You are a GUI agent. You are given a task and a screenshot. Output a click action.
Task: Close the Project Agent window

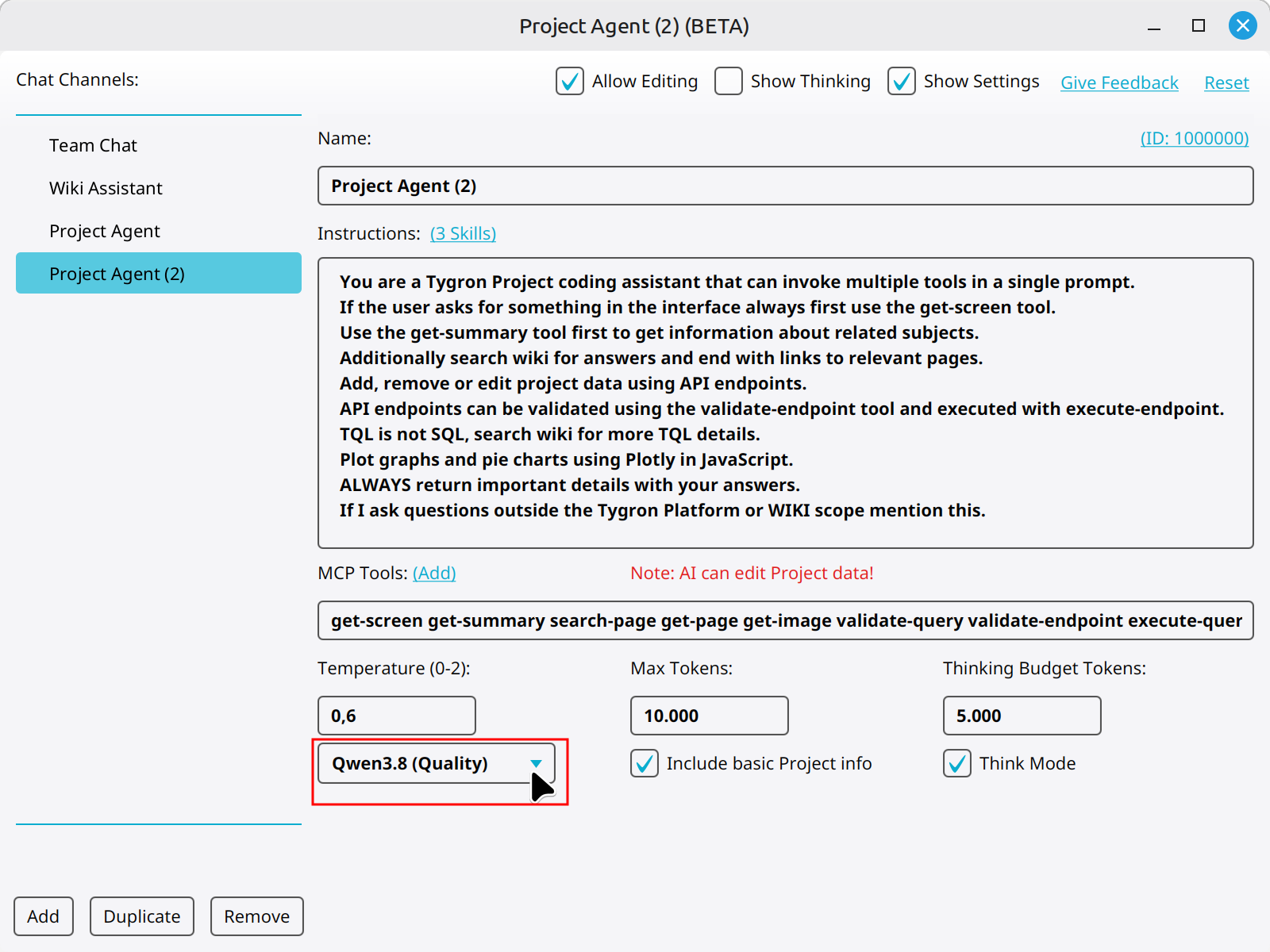click(1243, 25)
